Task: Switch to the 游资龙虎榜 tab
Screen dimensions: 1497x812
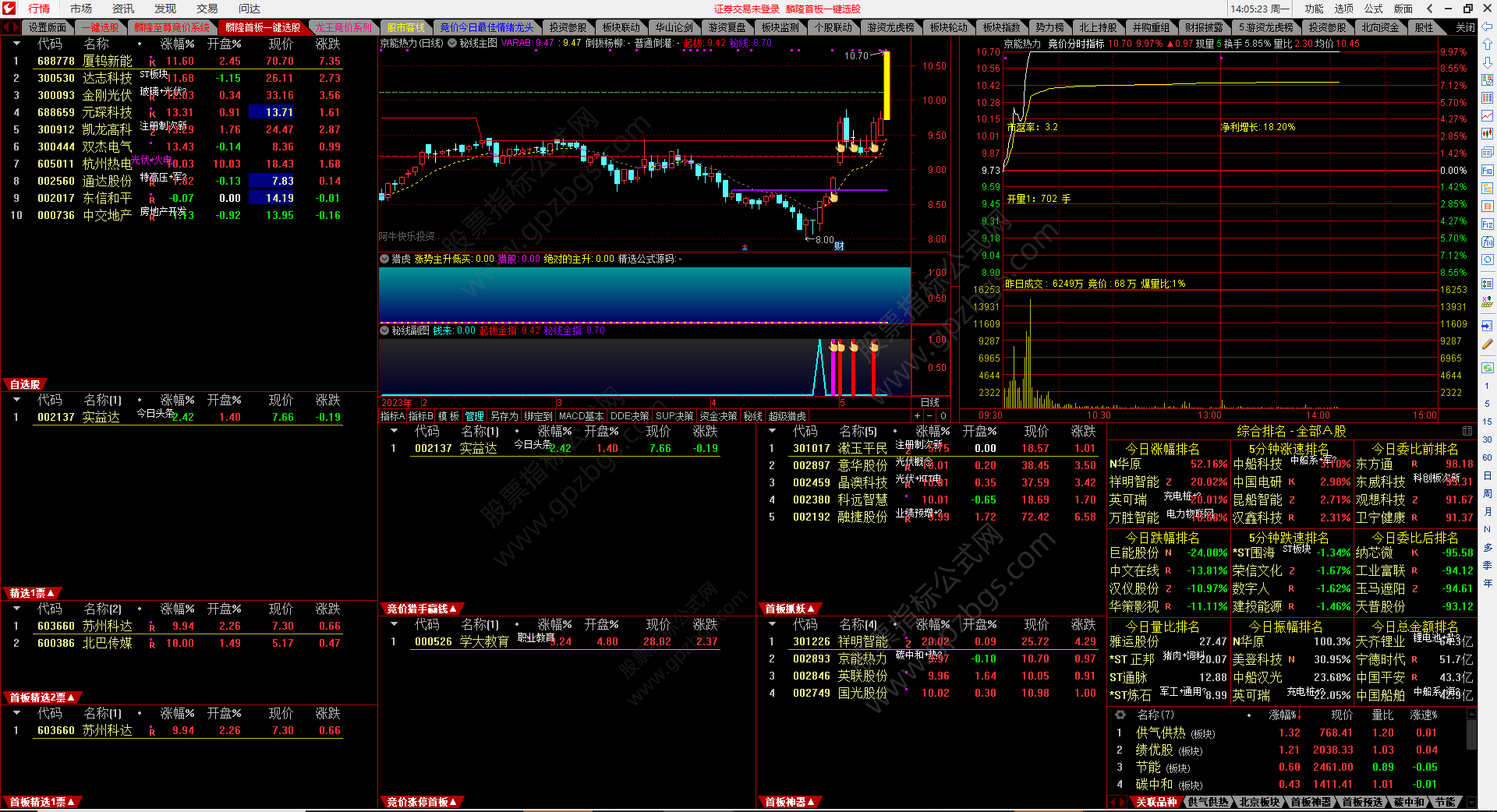Action: pyautogui.click(x=890, y=27)
